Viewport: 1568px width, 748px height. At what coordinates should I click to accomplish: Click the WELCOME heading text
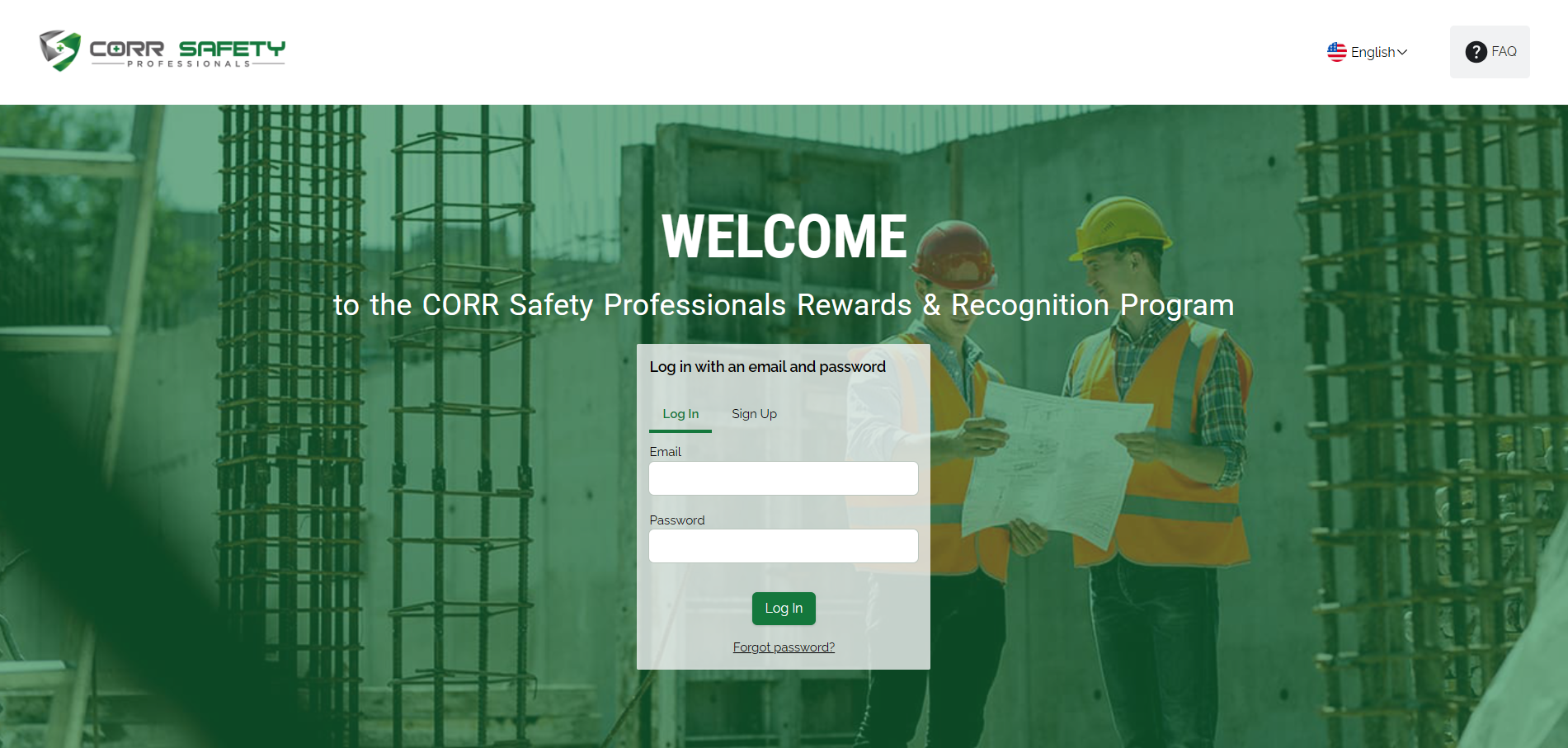point(784,237)
